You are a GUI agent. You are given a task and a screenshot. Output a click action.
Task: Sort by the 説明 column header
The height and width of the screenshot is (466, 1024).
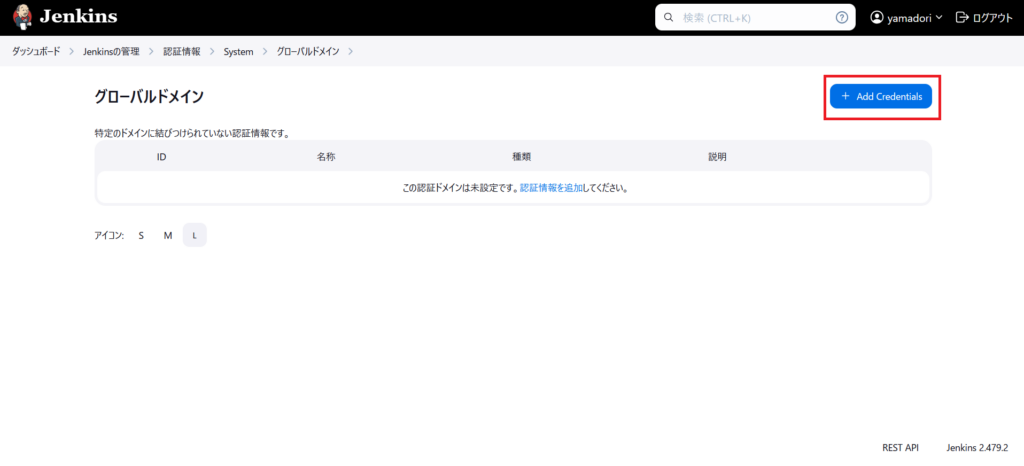(x=717, y=157)
